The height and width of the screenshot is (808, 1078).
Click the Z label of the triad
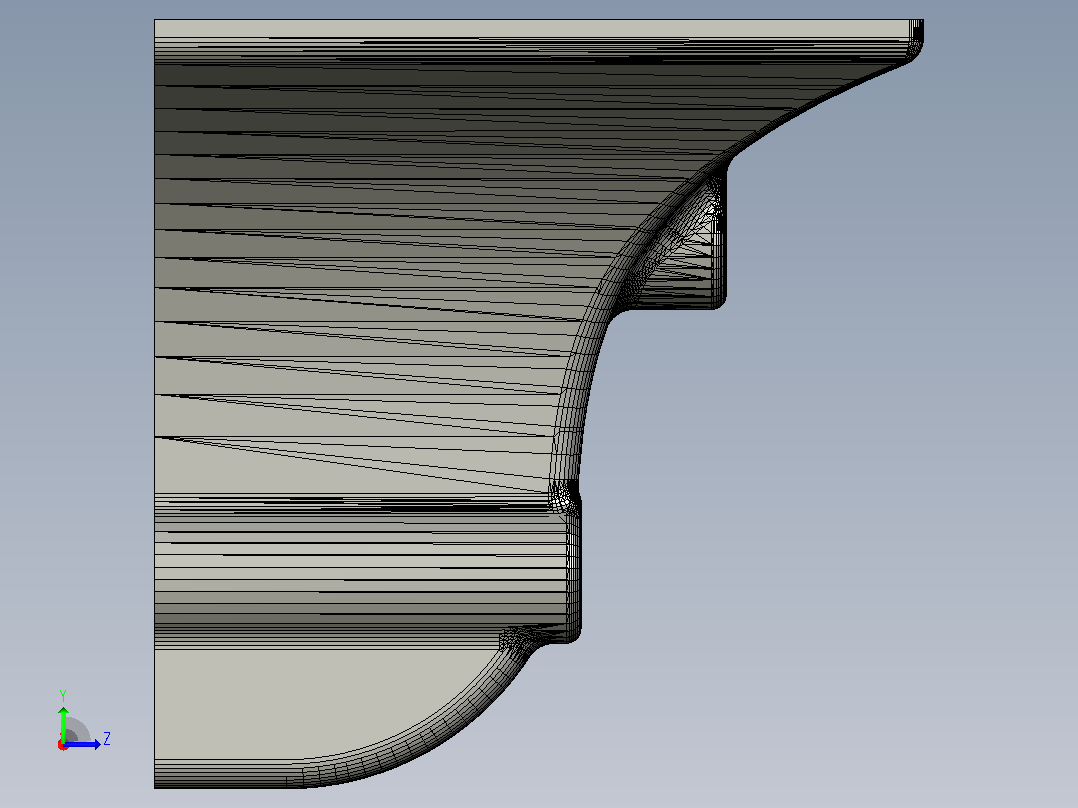pos(107,739)
